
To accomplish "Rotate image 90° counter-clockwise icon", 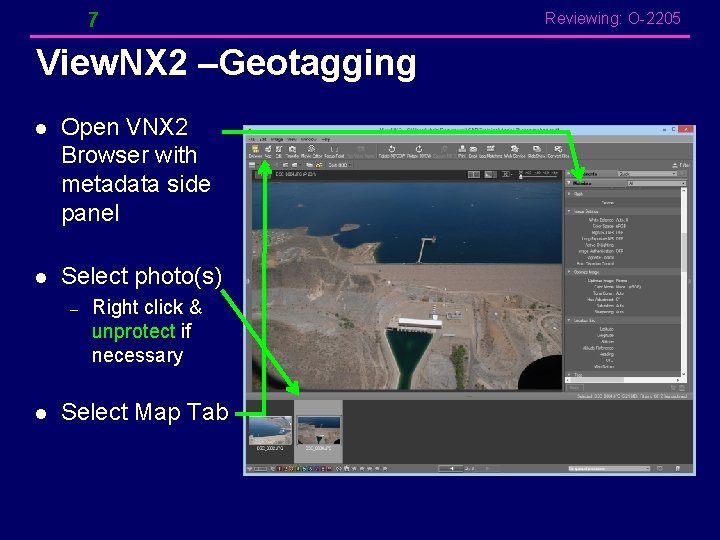I will tap(392, 152).
